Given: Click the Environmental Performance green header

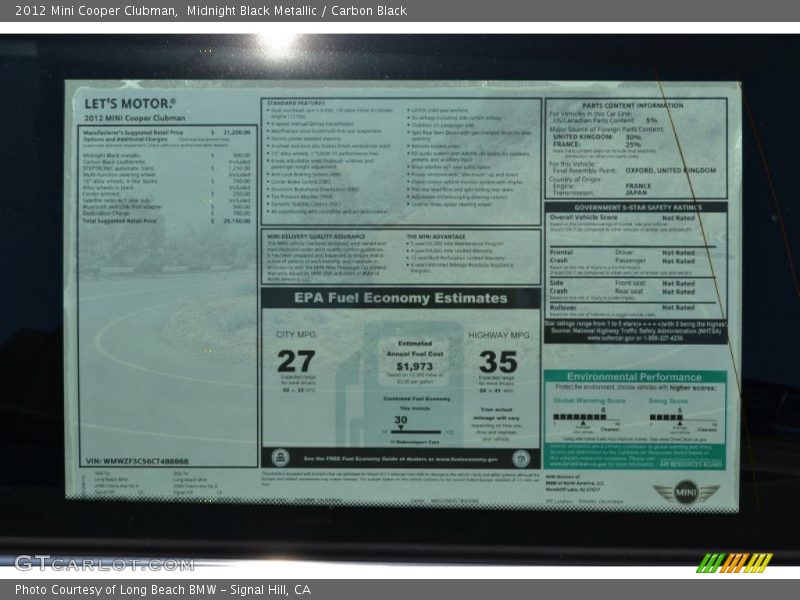Looking at the screenshot, I should click(634, 377).
